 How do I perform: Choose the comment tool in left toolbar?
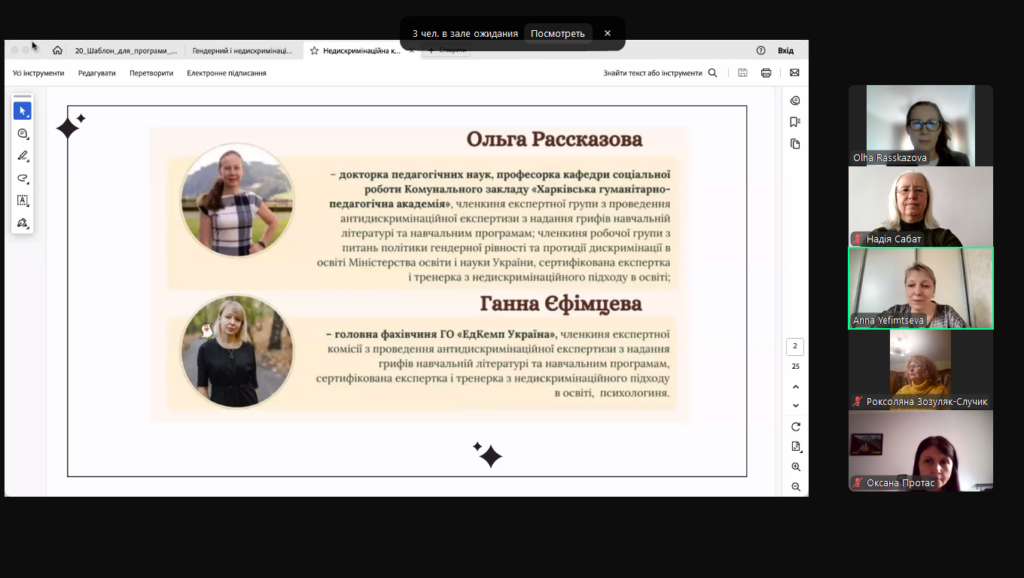pos(22,133)
